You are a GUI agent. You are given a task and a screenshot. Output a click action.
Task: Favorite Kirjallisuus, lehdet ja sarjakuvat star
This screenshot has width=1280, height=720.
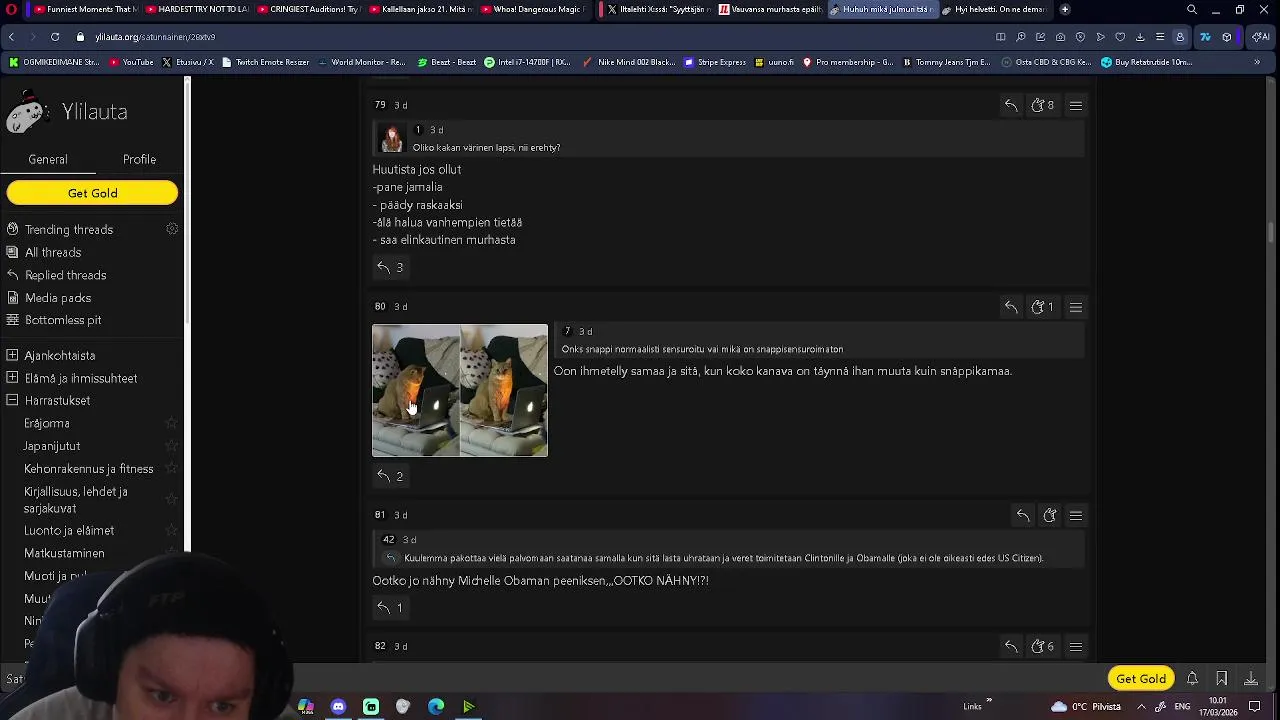point(171,499)
